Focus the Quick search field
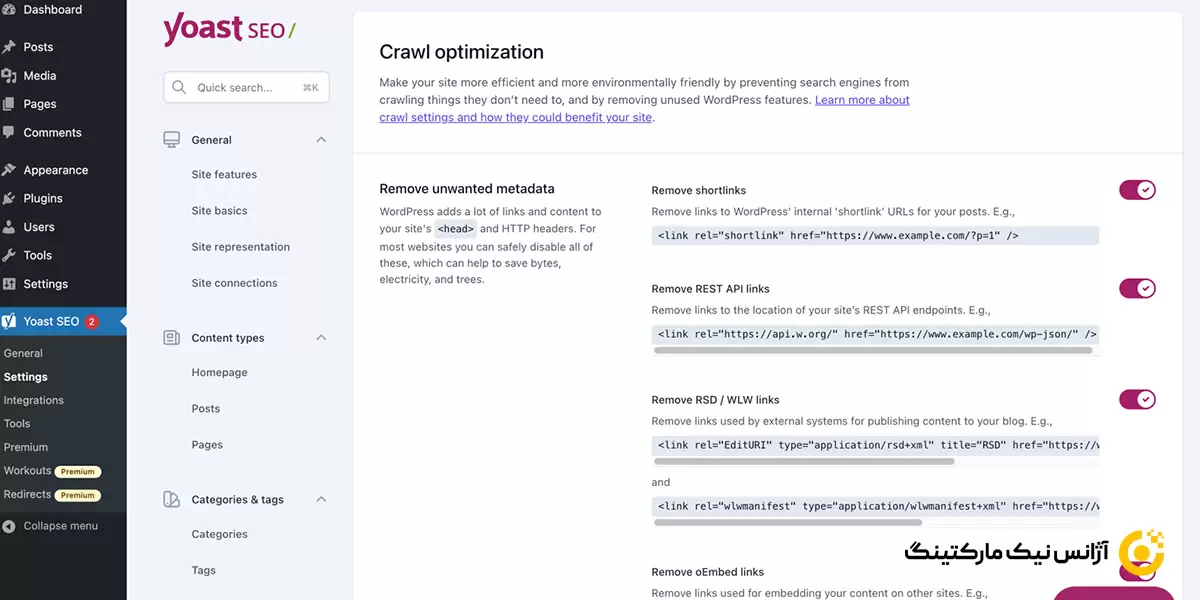 (246, 88)
